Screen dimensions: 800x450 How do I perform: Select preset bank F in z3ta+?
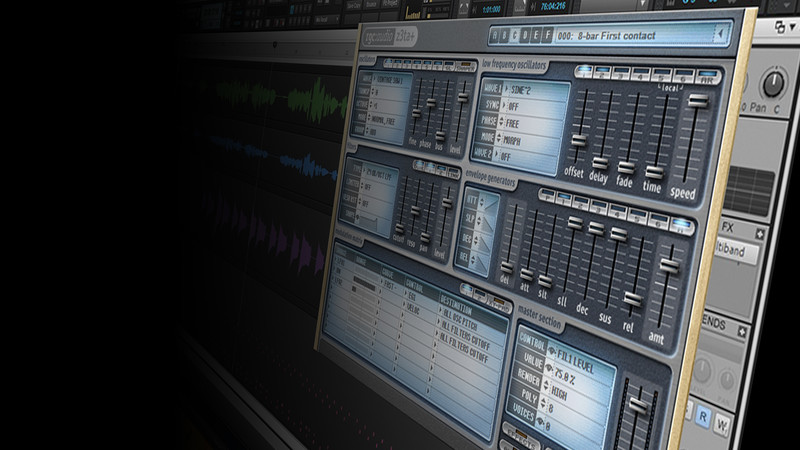pyautogui.click(x=547, y=36)
